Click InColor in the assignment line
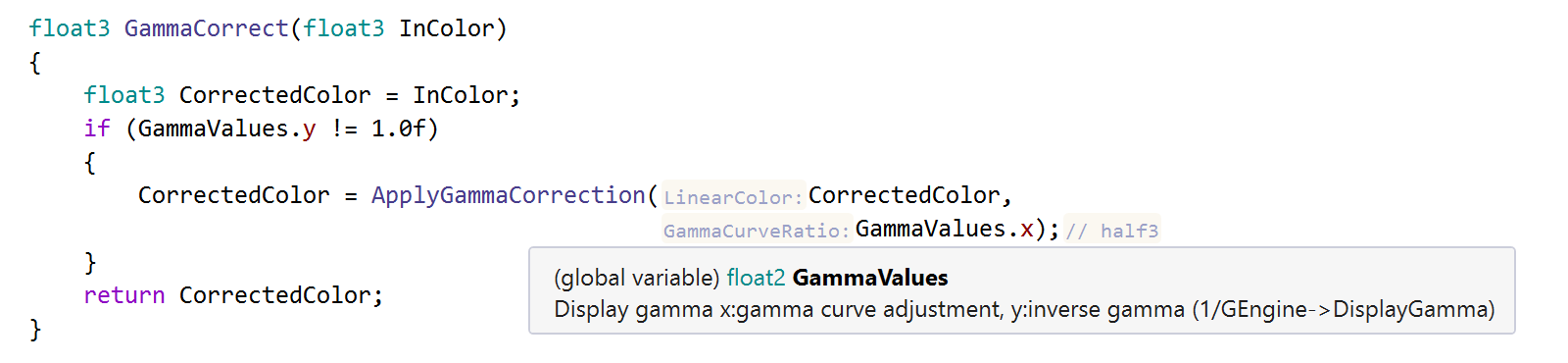The image size is (1568, 363). pyautogui.click(x=460, y=95)
